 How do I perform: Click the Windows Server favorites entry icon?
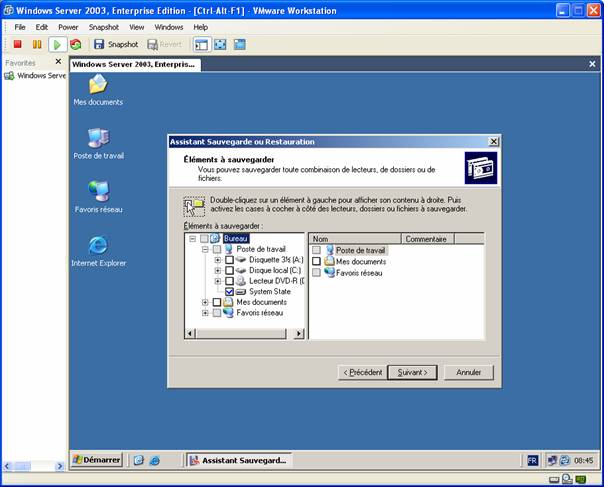point(9,76)
